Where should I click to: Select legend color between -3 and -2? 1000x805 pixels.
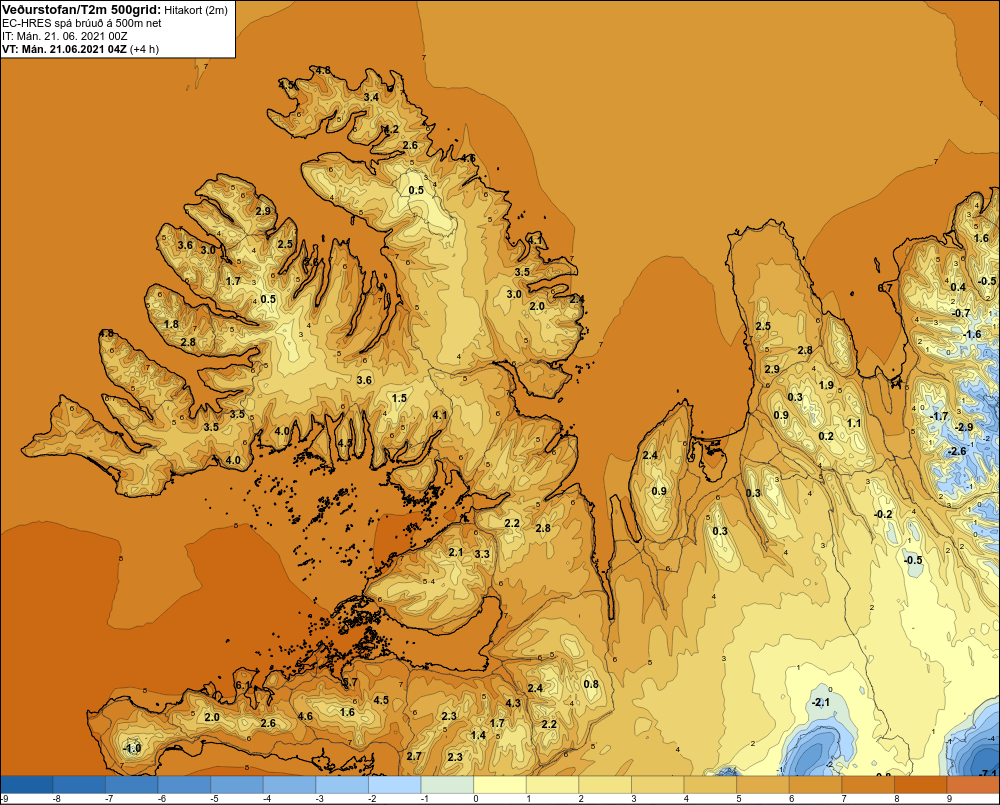pos(342,785)
